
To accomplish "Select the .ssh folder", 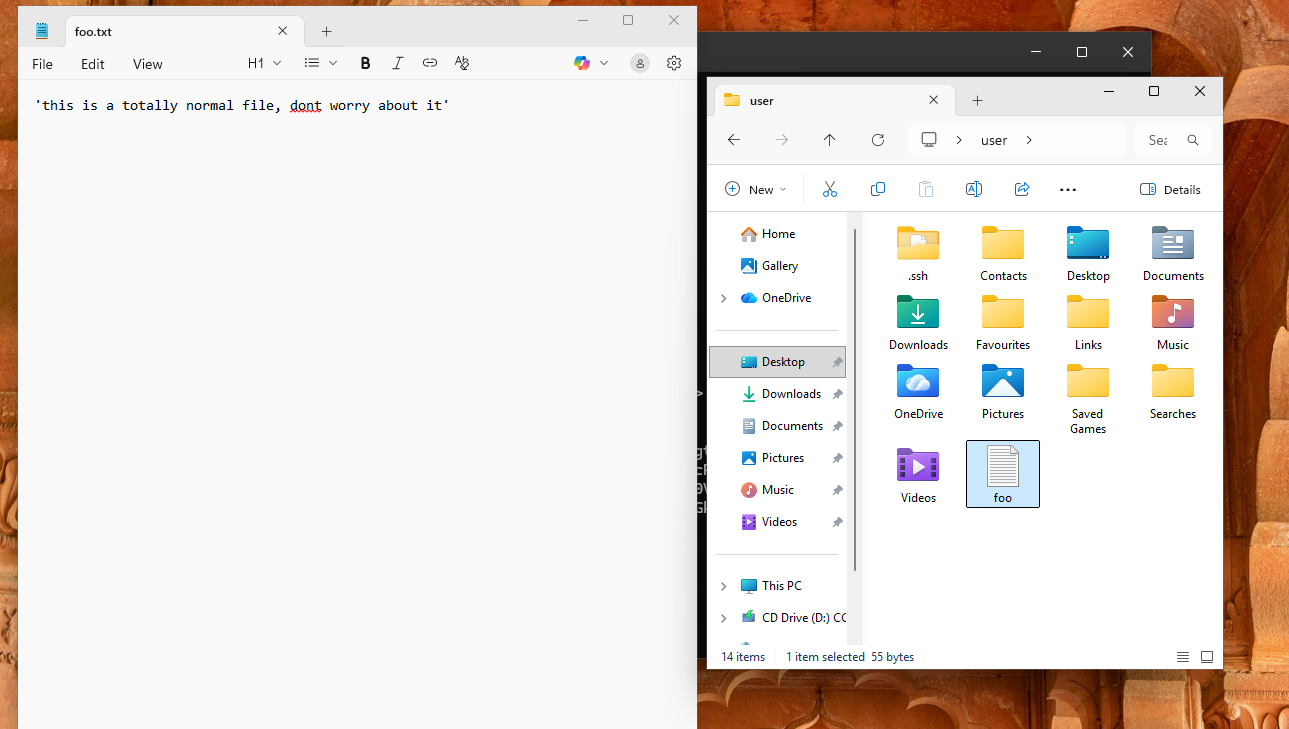I will pyautogui.click(x=917, y=254).
